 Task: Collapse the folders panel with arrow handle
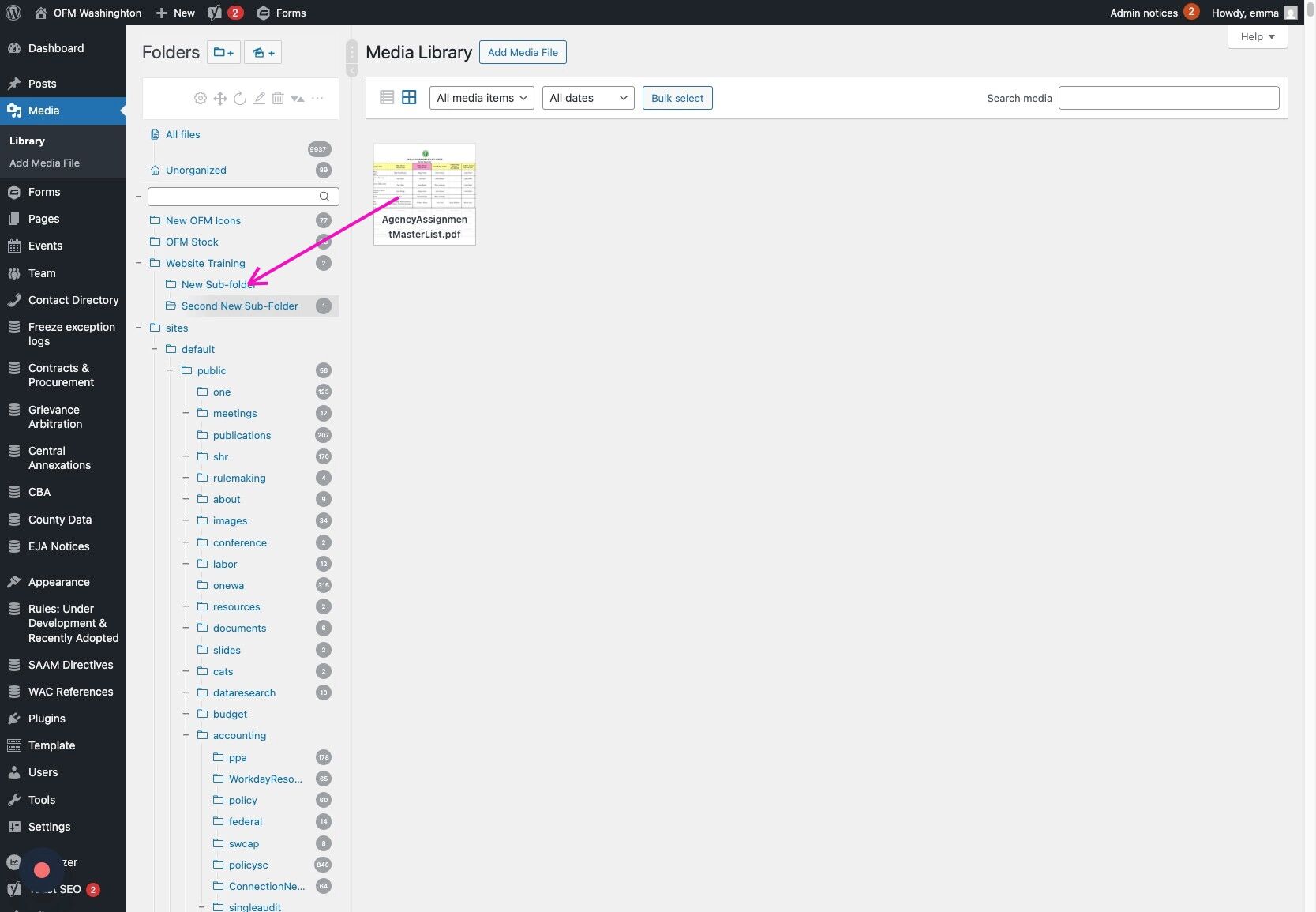(352, 70)
